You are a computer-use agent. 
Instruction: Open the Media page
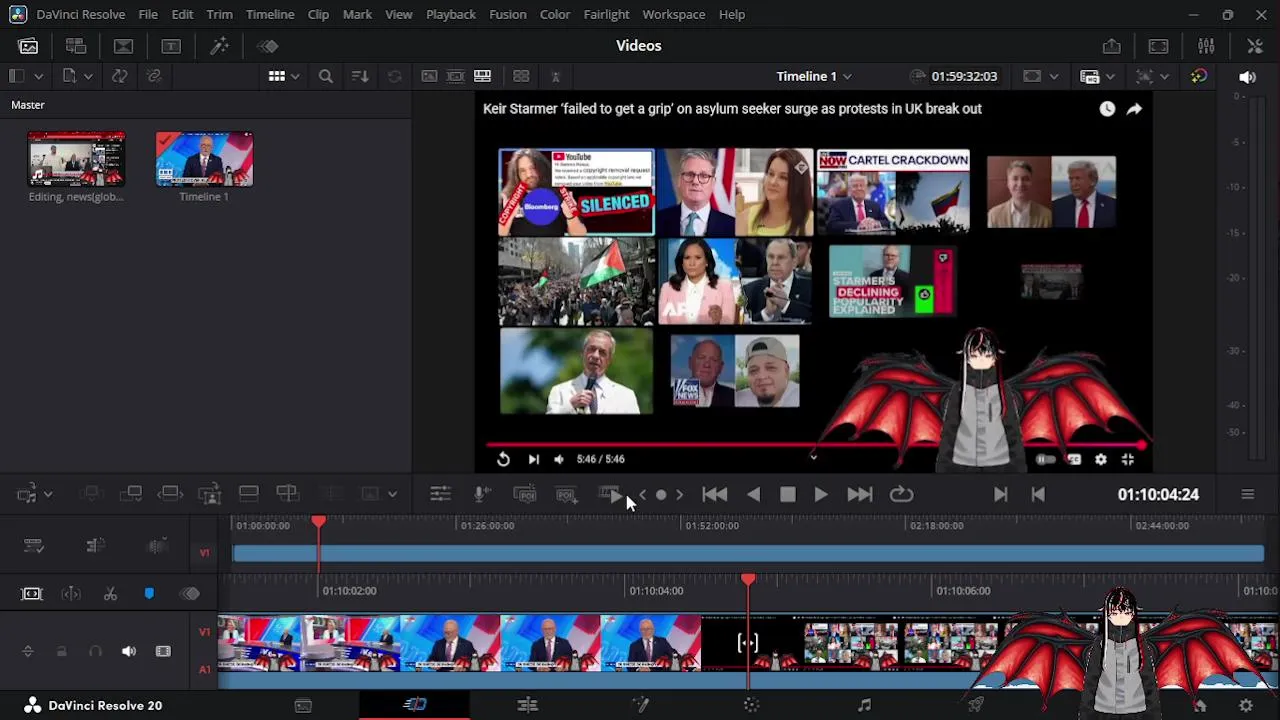tap(303, 705)
